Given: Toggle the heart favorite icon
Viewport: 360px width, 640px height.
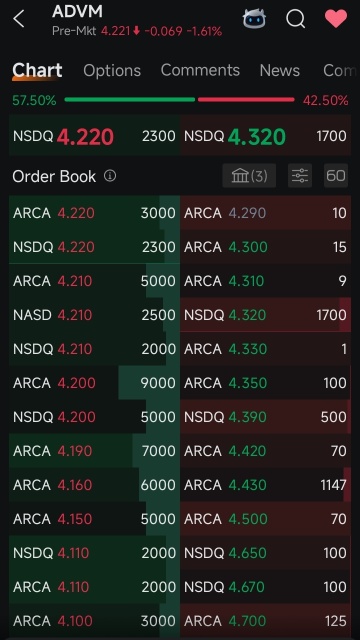Looking at the screenshot, I should (336, 19).
